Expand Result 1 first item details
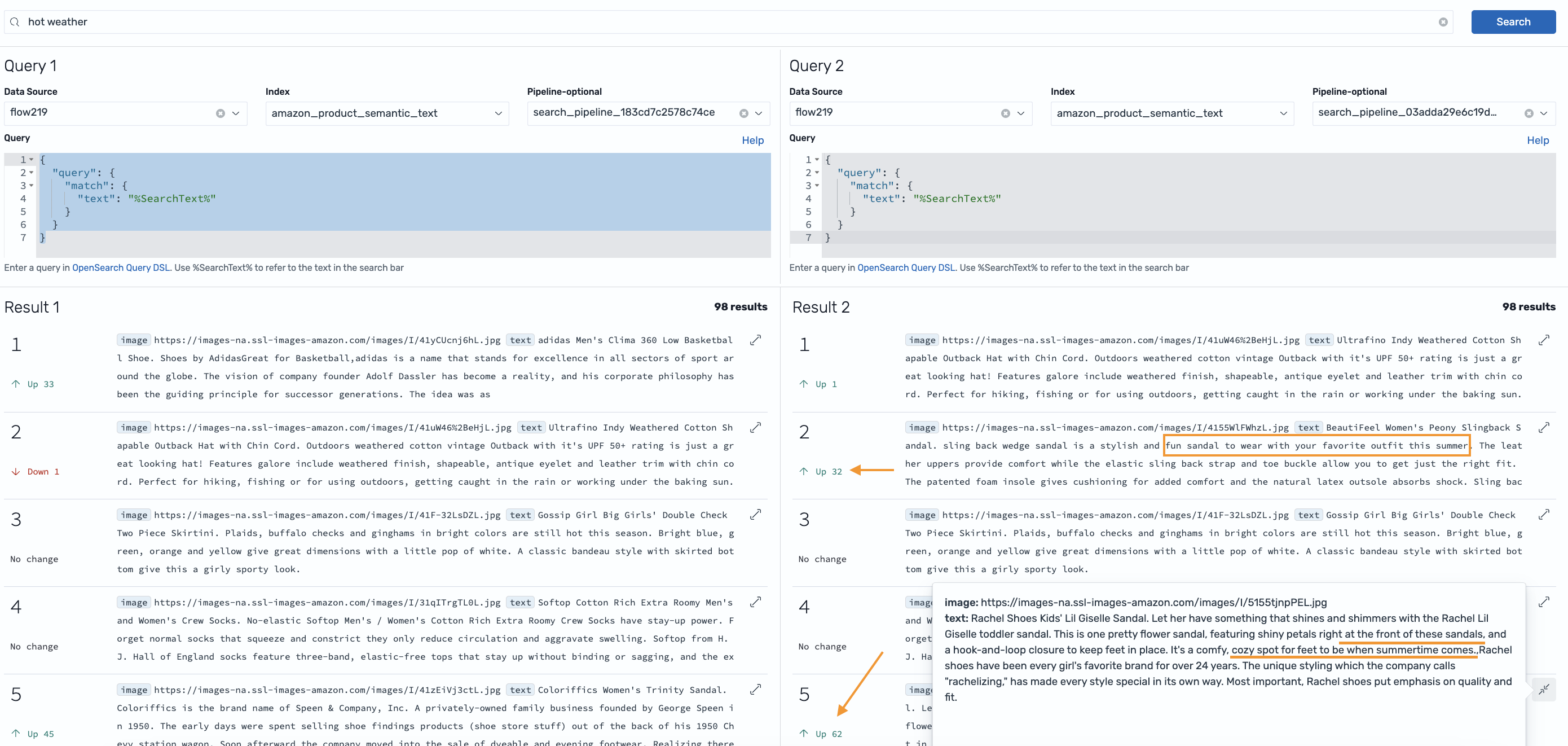Image resolution: width=1568 pixels, height=746 pixels. [755, 340]
